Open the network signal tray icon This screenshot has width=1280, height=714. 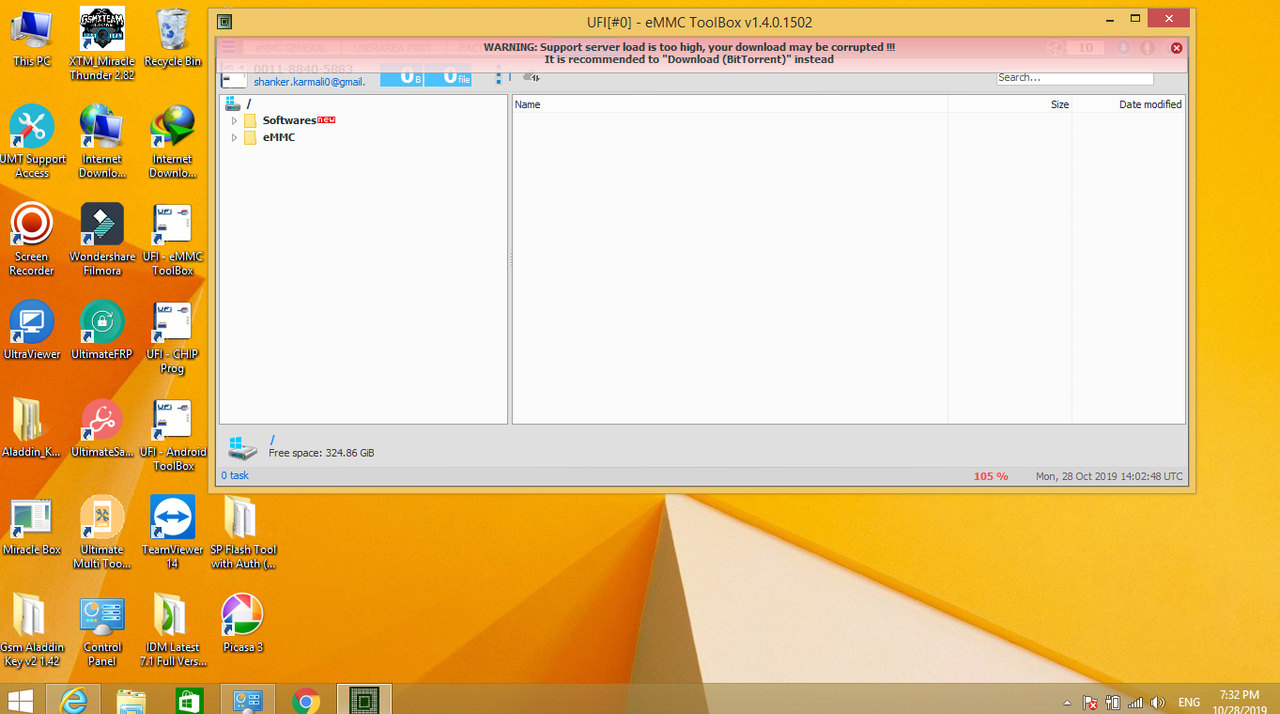pyautogui.click(x=1135, y=703)
